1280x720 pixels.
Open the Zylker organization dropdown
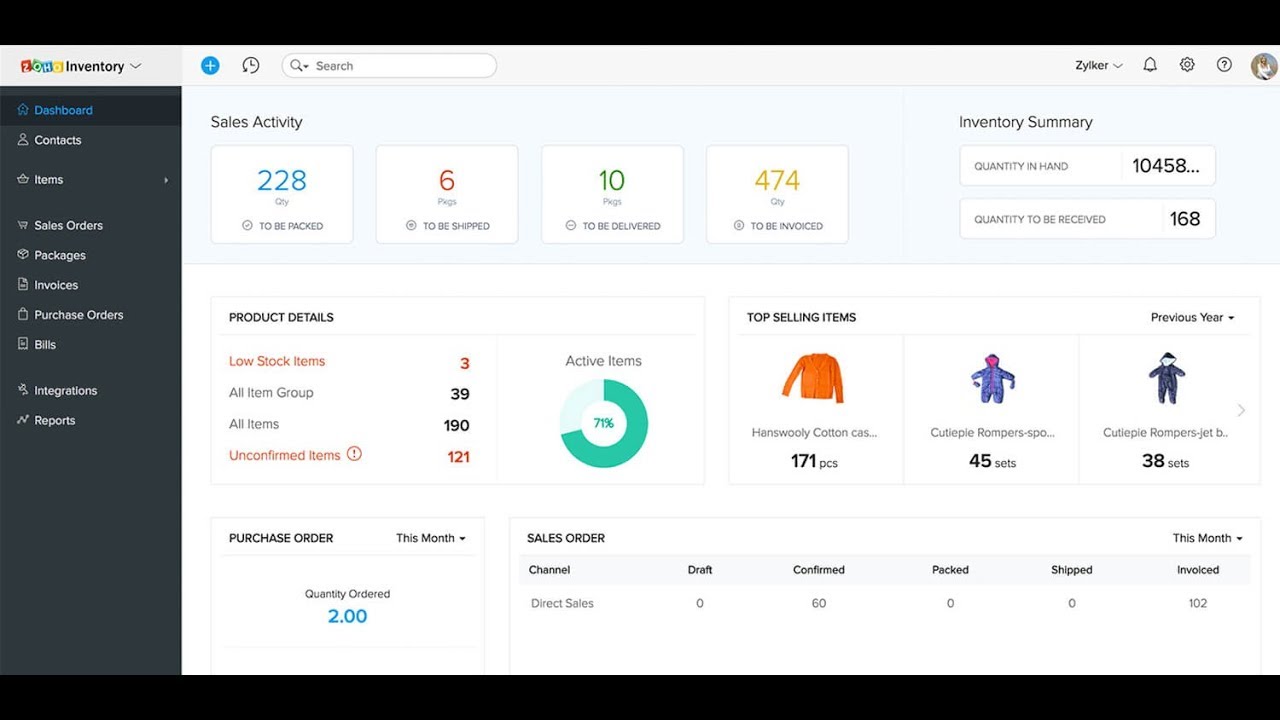click(x=1097, y=64)
